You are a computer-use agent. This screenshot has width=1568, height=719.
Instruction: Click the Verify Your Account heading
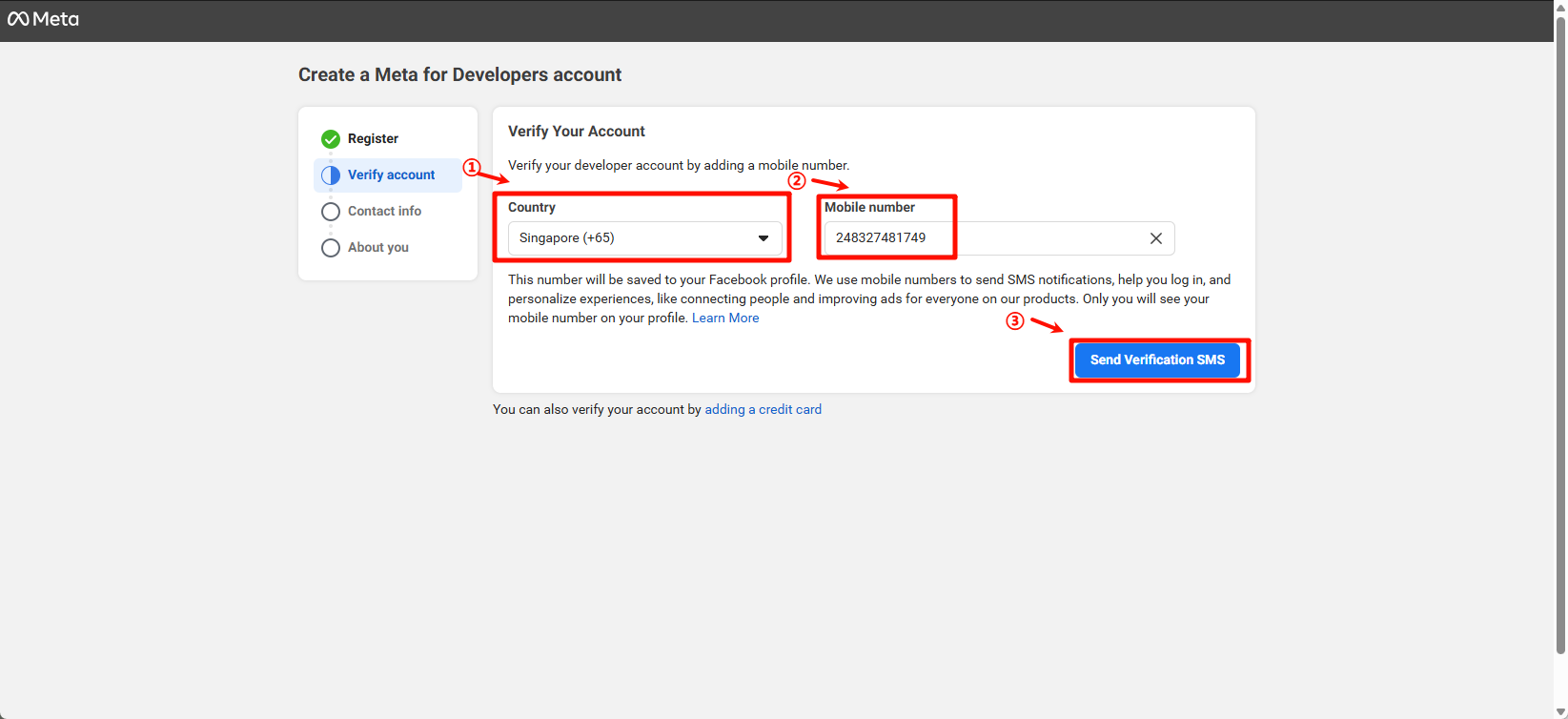(x=576, y=132)
